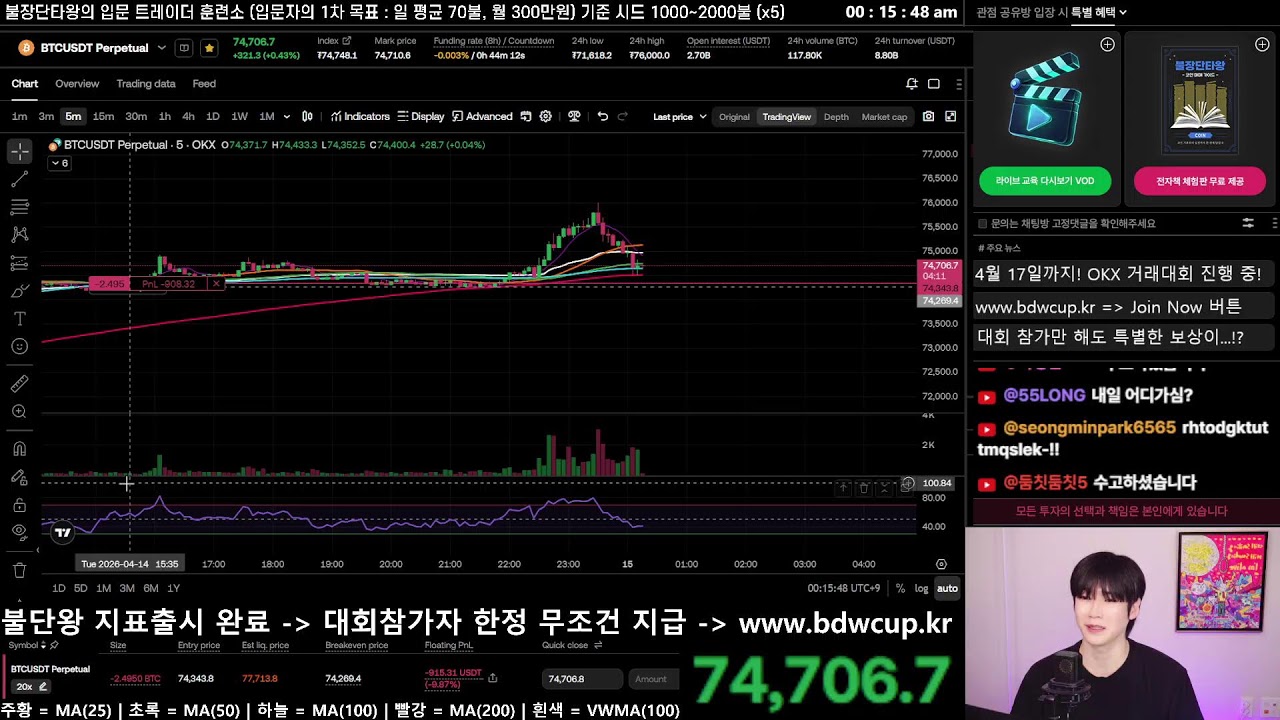Click the price alert bell icon
Image resolution: width=1280 pixels, height=720 pixels.
click(x=911, y=84)
